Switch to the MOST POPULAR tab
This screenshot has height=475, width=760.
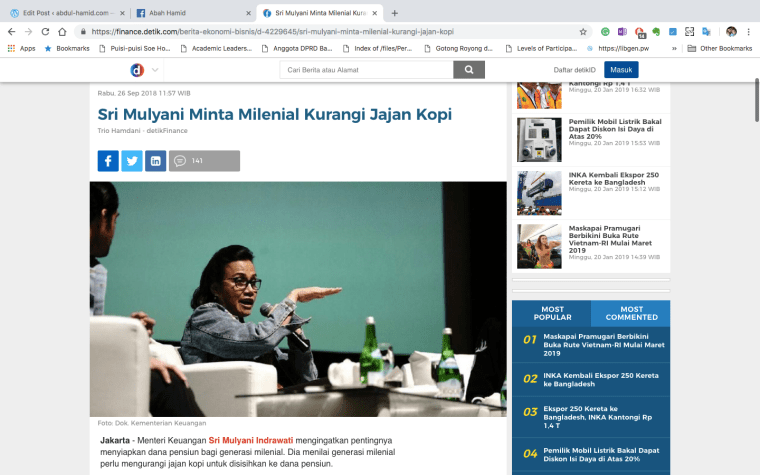(552, 313)
